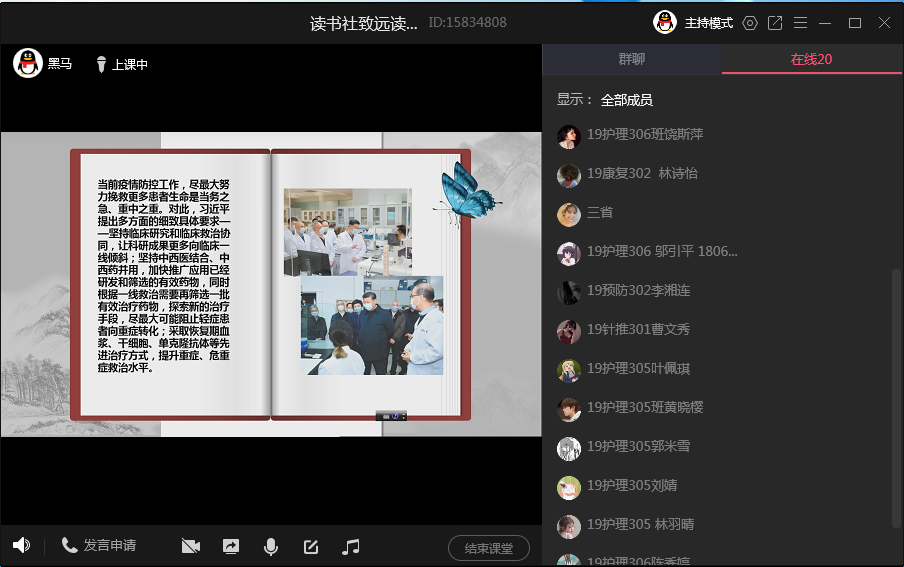
Task: Switch to the 群聊 tab
Action: (x=632, y=59)
